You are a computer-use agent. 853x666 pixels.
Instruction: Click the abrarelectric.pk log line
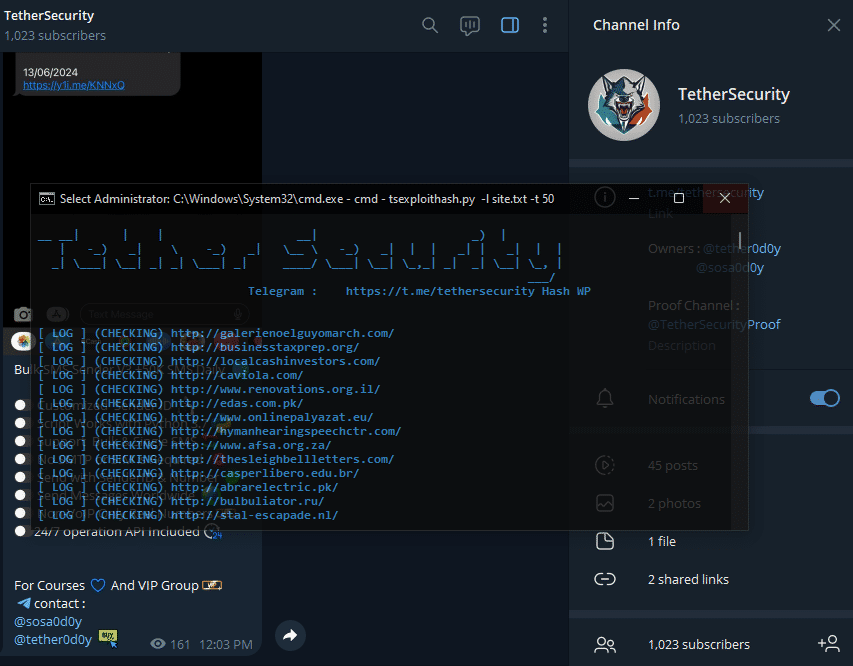188,488
